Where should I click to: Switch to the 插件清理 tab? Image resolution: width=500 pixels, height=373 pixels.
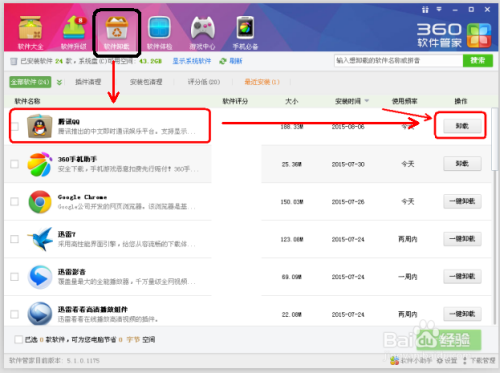[x=88, y=82]
